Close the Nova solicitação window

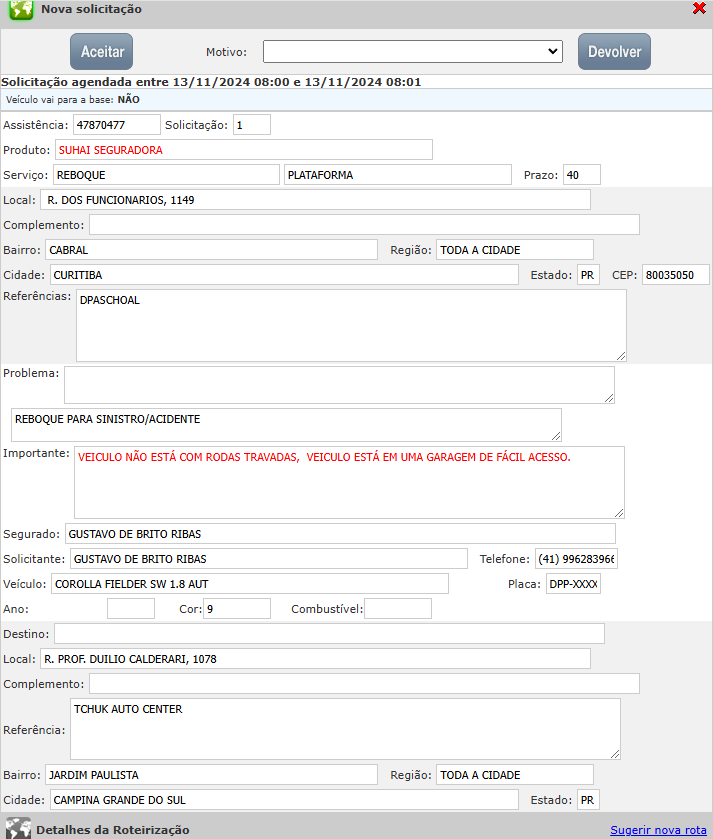pos(699,8)
